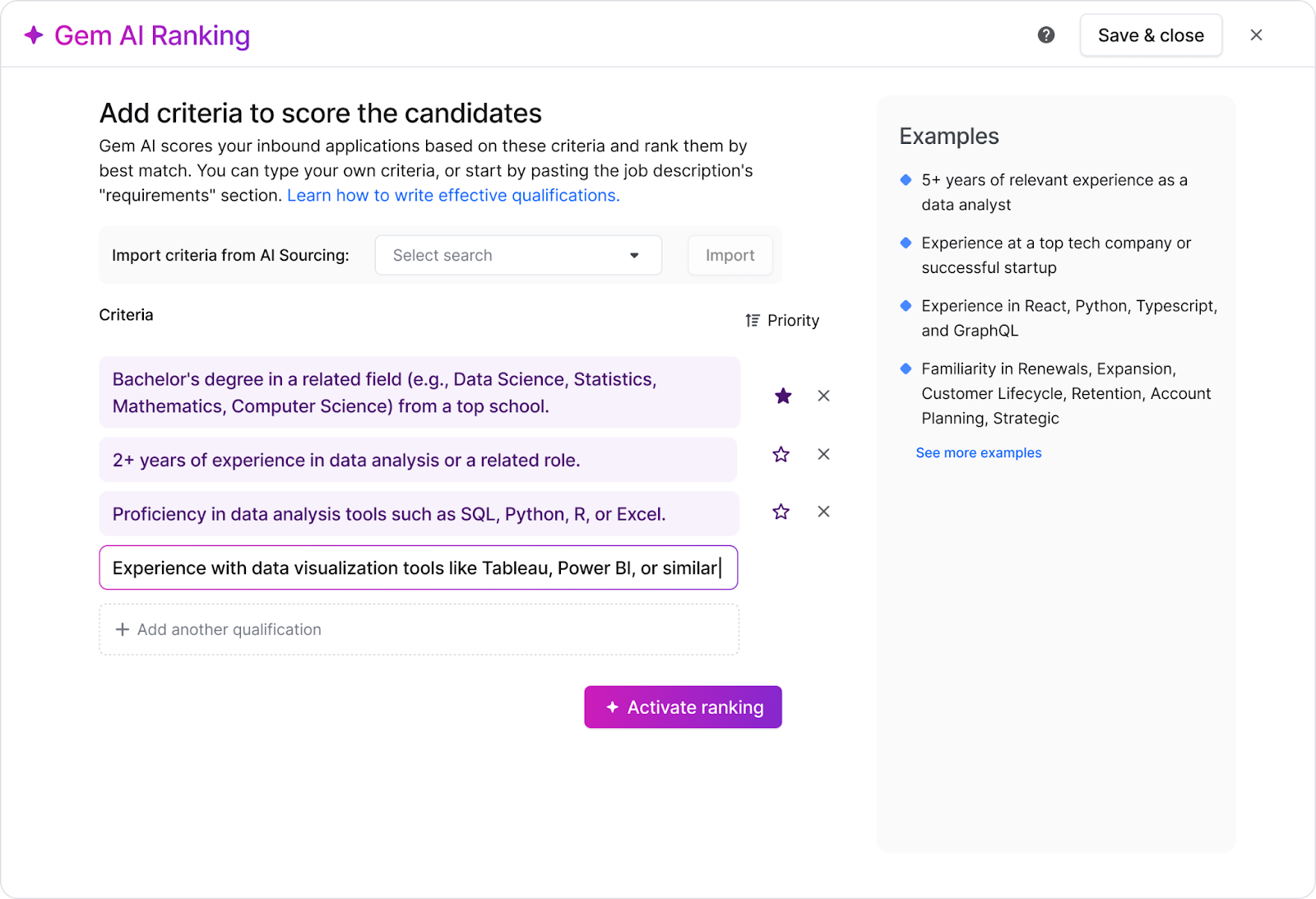Edit the Proficiency in data analysis tools criterion
Image resolution: width=1316 pixels, height=899 pixels.
pyautogui.click(x=419, y=514)
